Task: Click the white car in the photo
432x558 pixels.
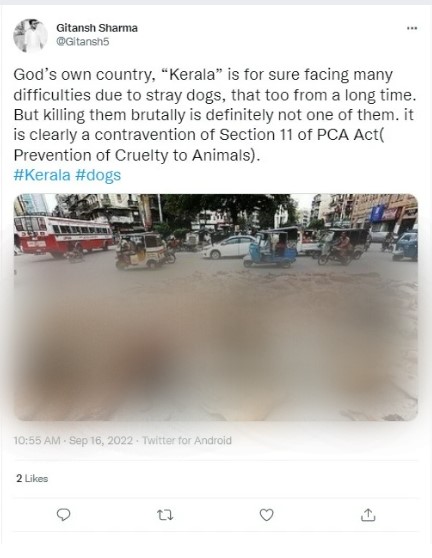Action: 228,247
